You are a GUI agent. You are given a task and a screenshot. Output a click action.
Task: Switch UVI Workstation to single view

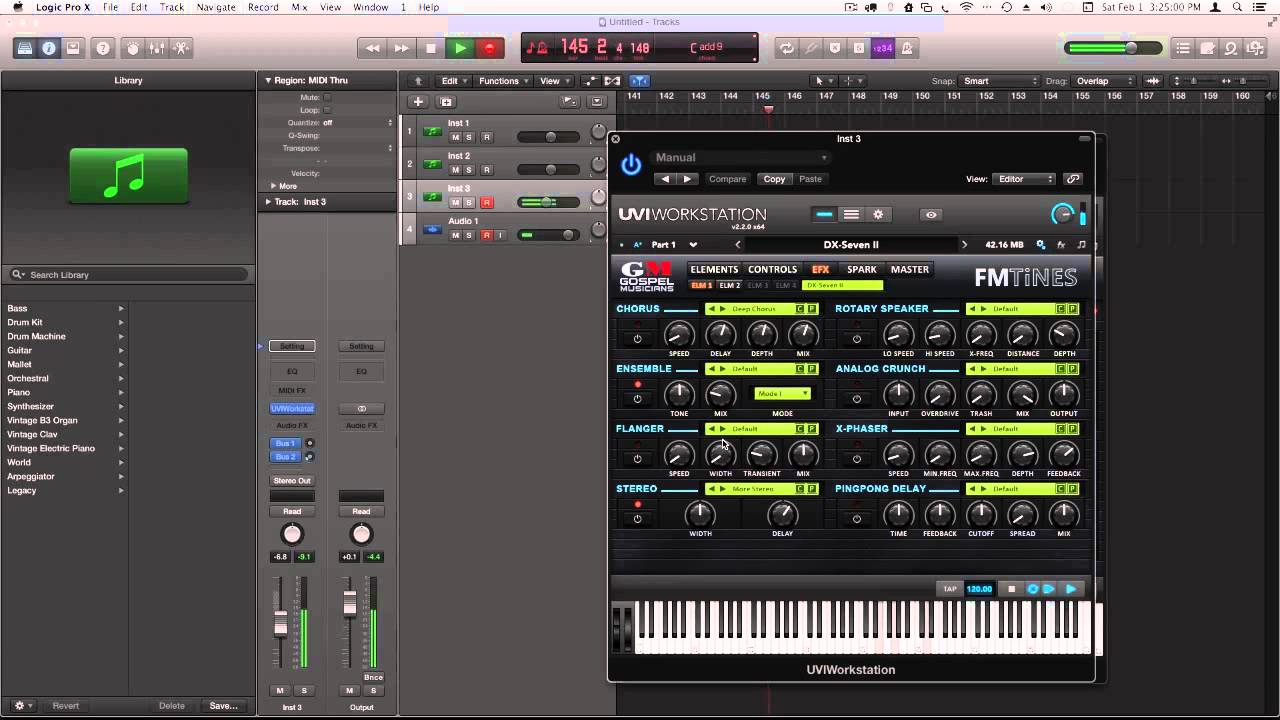(824, 214)
